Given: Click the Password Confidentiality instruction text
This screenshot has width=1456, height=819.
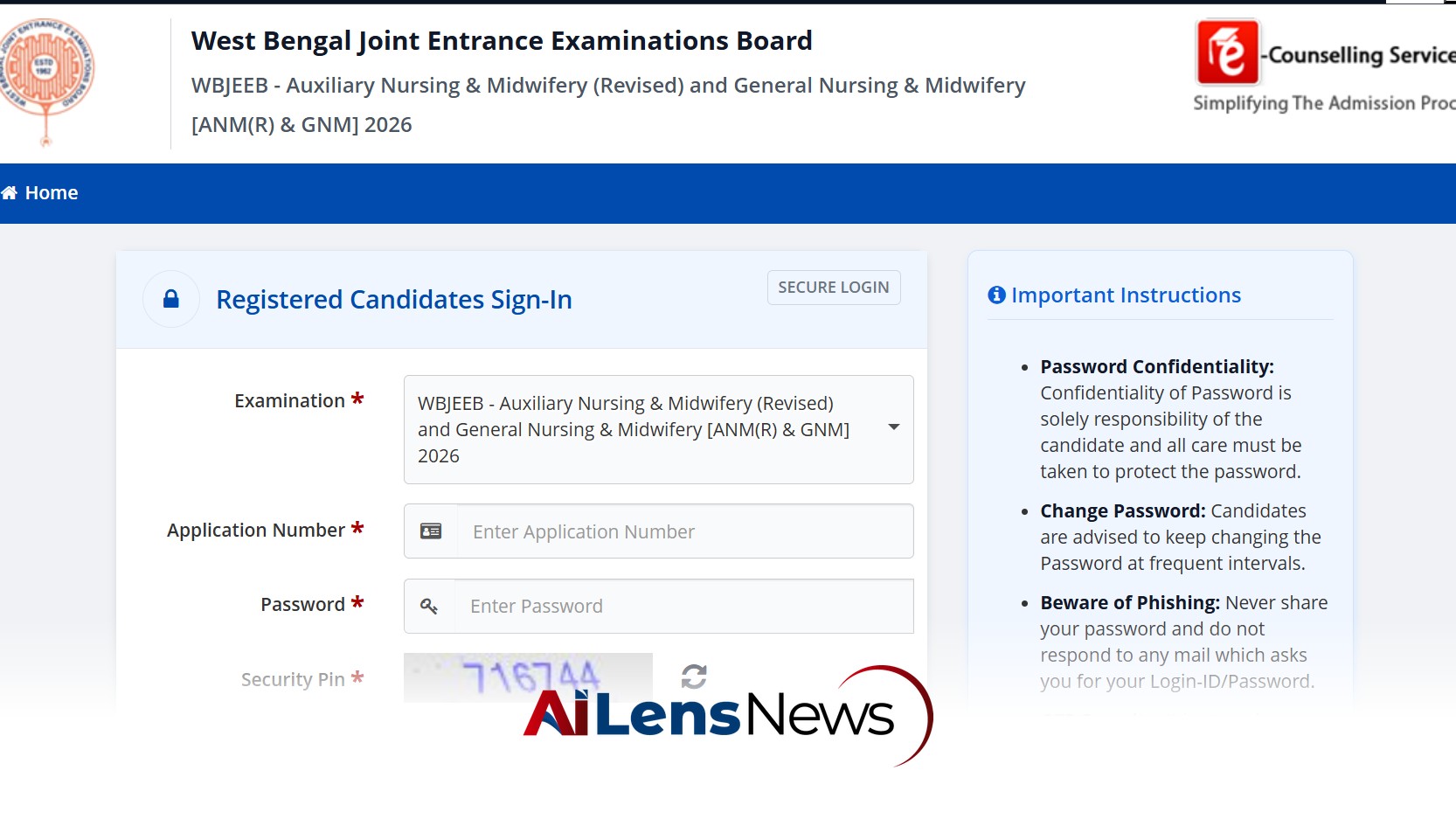Looking at the screenshot, I should click(x=1171, y=420).
